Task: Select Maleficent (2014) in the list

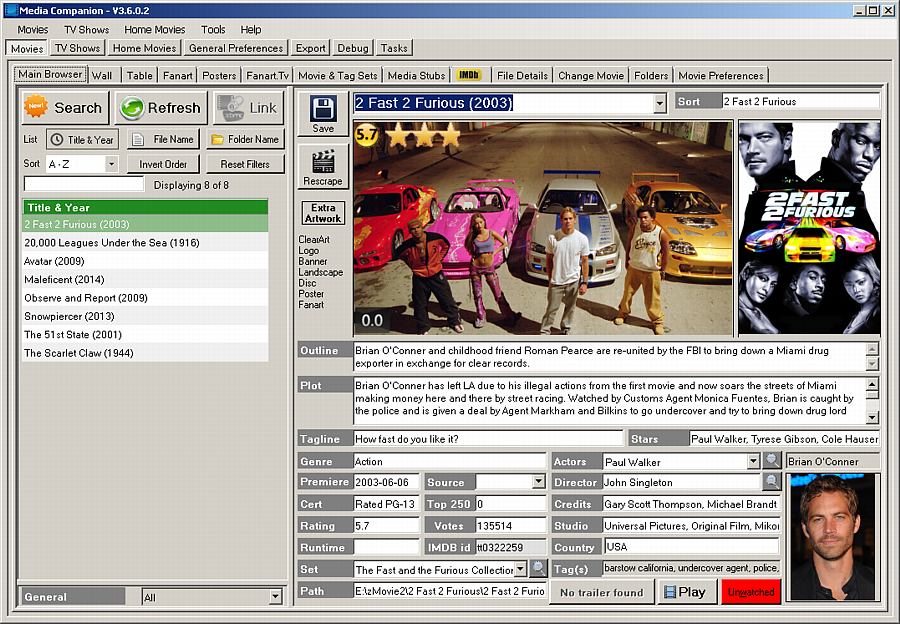Action: [145, 280]
